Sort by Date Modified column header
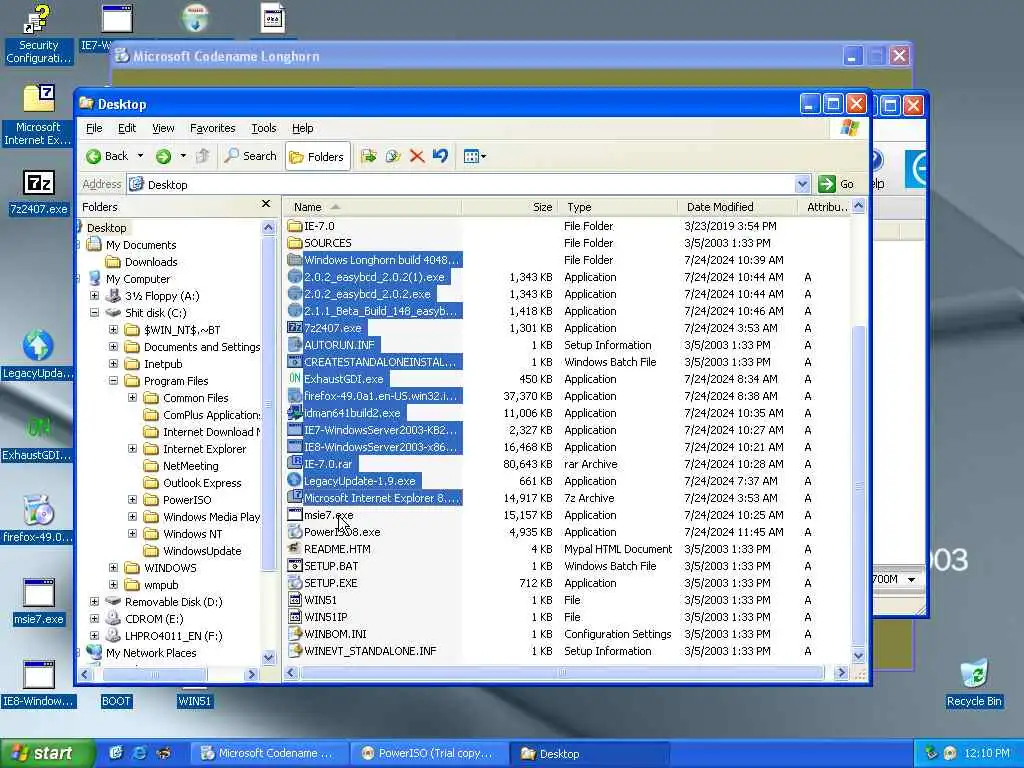Viewport: 1024px width, 768px height. point(737,207)
